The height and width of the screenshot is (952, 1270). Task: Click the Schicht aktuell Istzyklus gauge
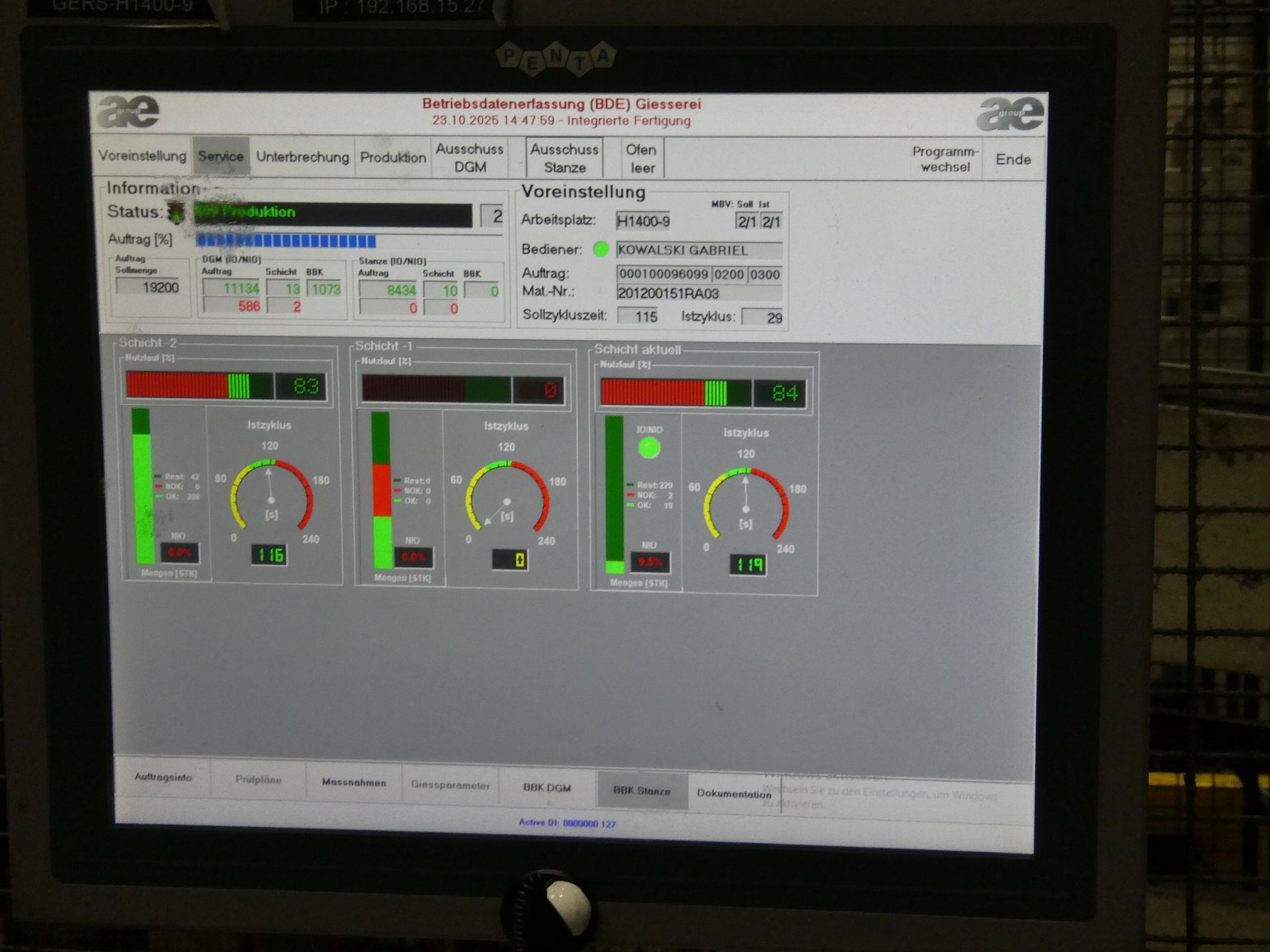tap(745, 504)
